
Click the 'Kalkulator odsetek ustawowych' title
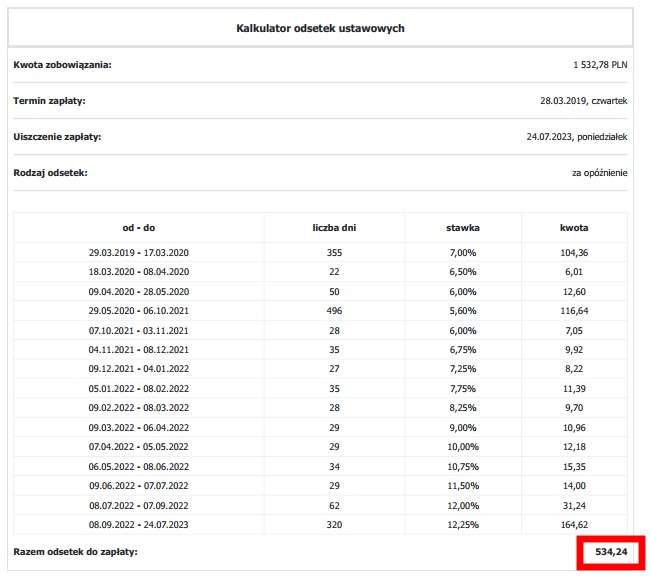[320, 28]
